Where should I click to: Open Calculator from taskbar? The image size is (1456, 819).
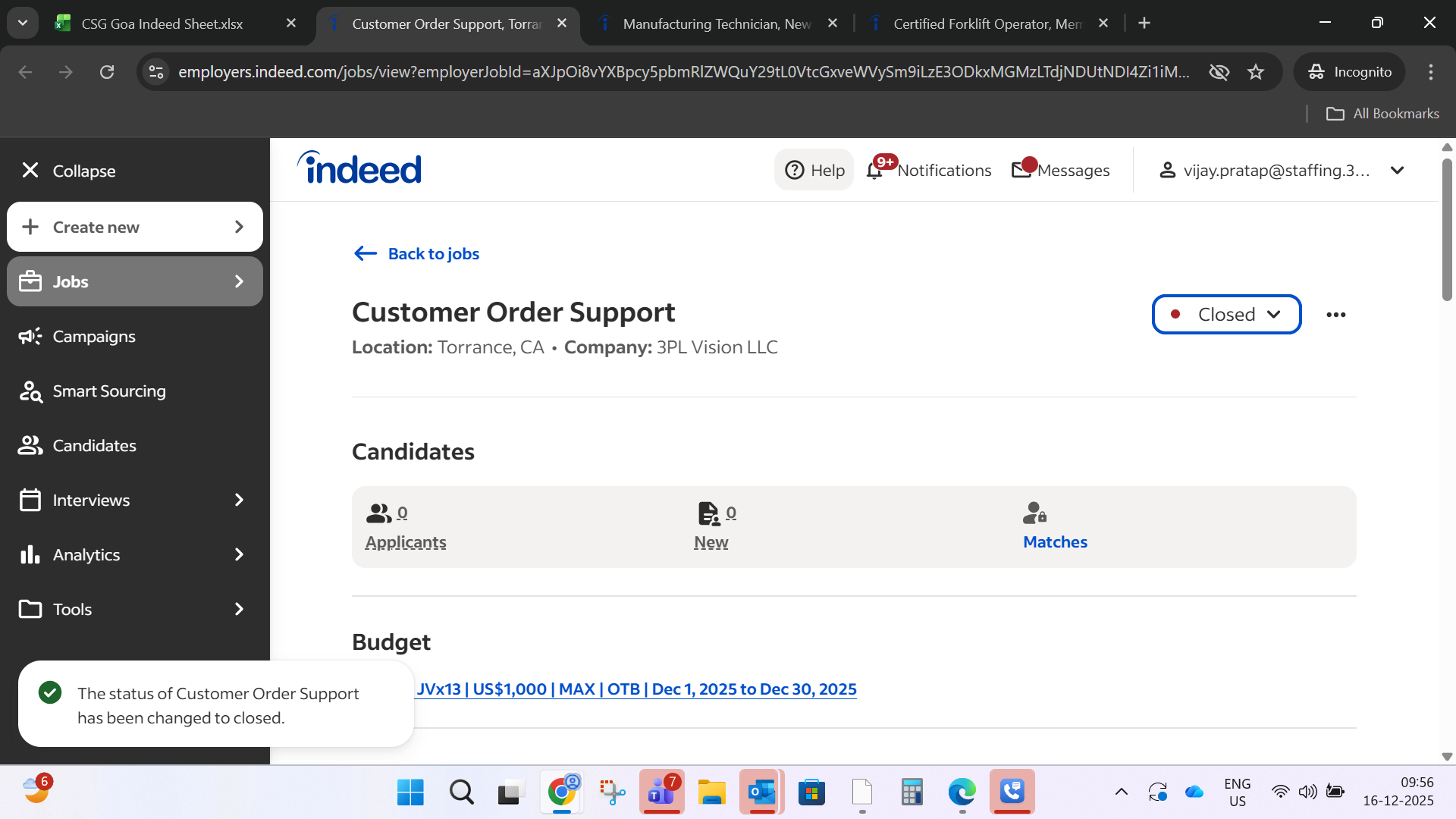click(x=912, y=792)
